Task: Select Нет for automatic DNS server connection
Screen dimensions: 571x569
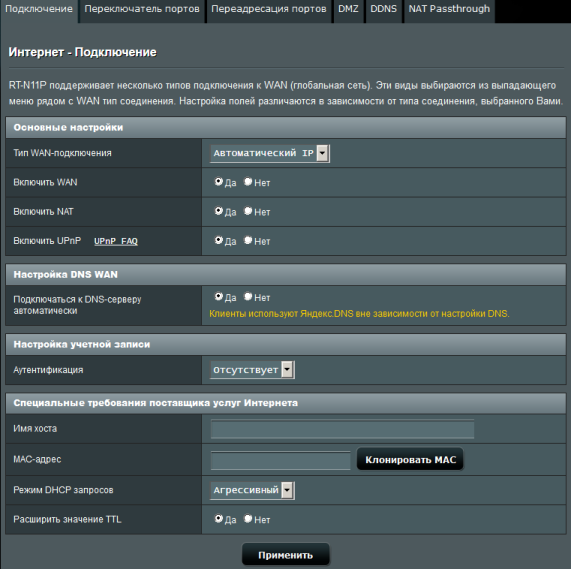Action: point(248,296)
